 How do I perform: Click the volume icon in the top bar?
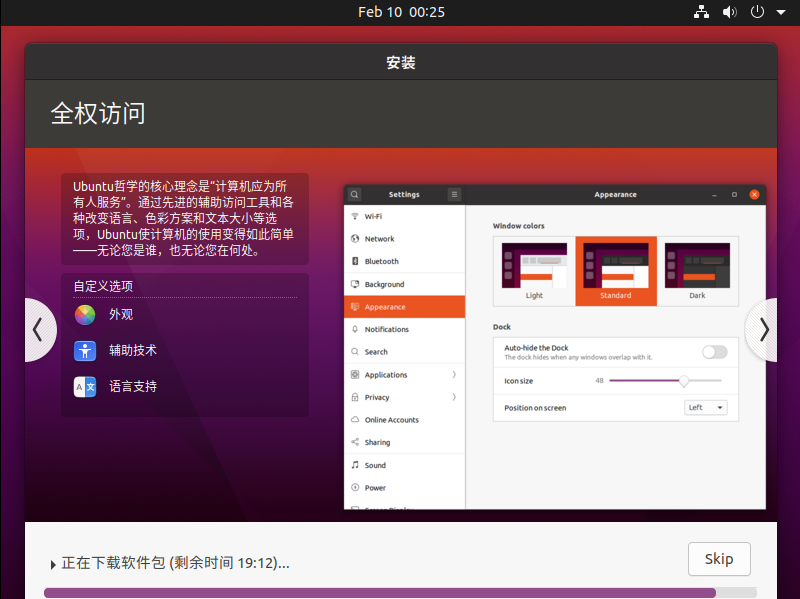pos(729,12)
